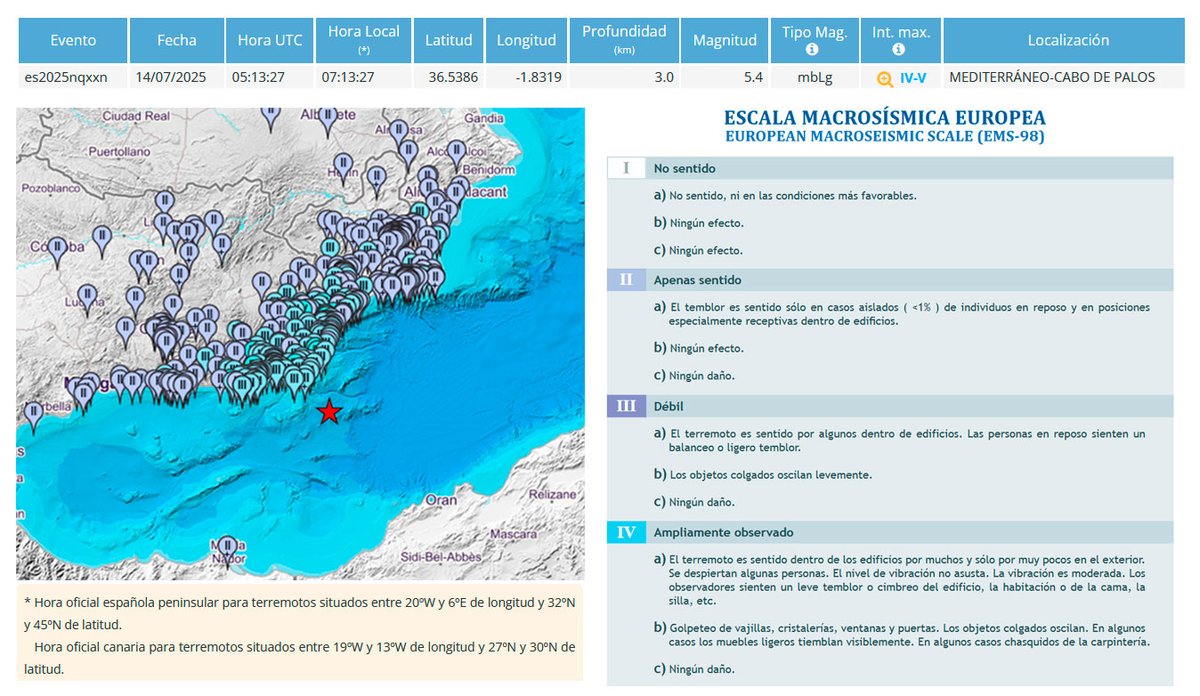1200x696 pixels.
Task: Sort by Fecha column header
Action: pyautogui.click(x=177, y=40)
